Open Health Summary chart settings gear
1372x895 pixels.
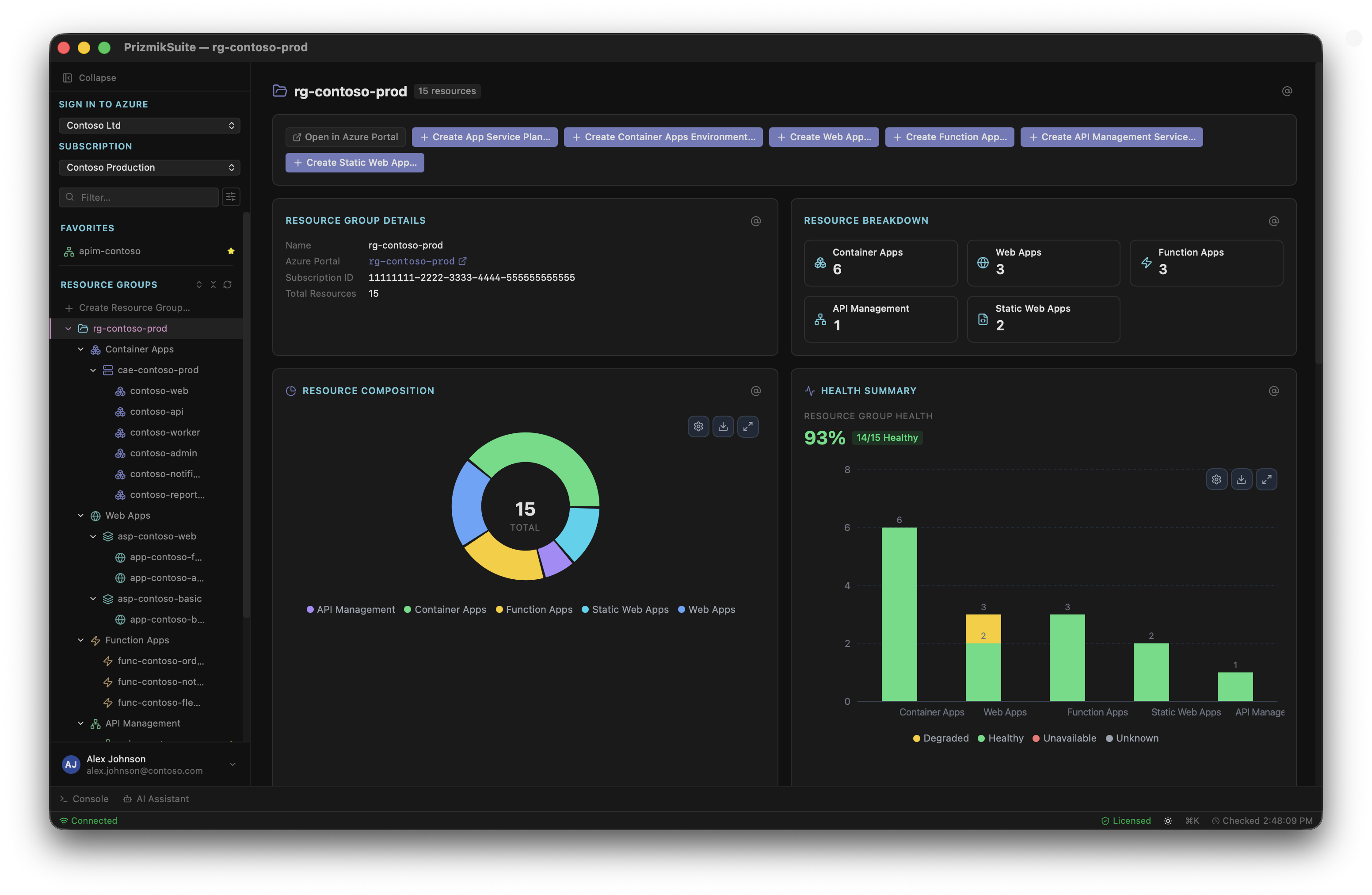[1216, 479]
